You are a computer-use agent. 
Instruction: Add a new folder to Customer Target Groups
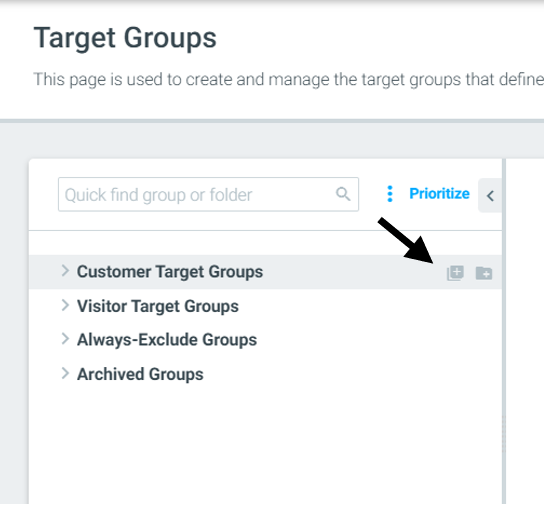(x=484, y=273)
